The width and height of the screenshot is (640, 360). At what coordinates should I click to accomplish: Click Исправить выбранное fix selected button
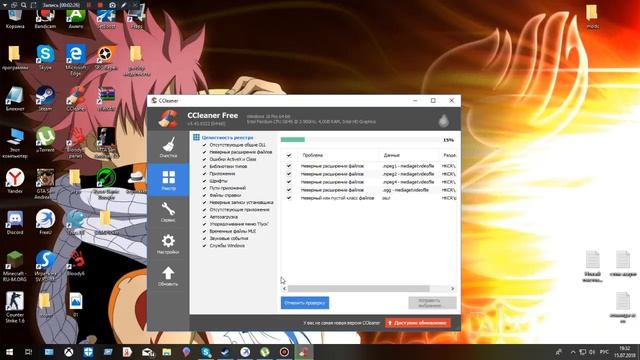click(432, 303)
